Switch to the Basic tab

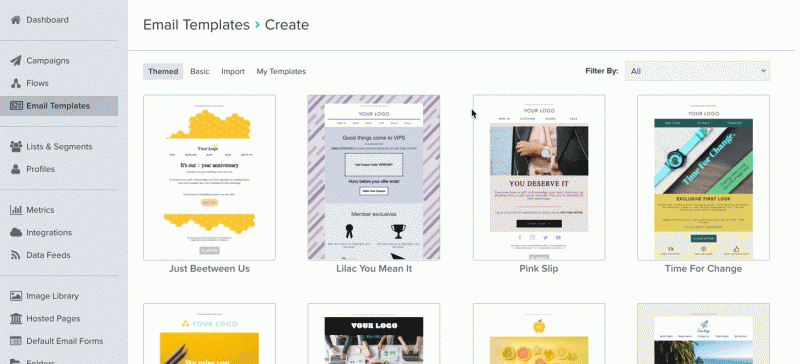[199, 71]
